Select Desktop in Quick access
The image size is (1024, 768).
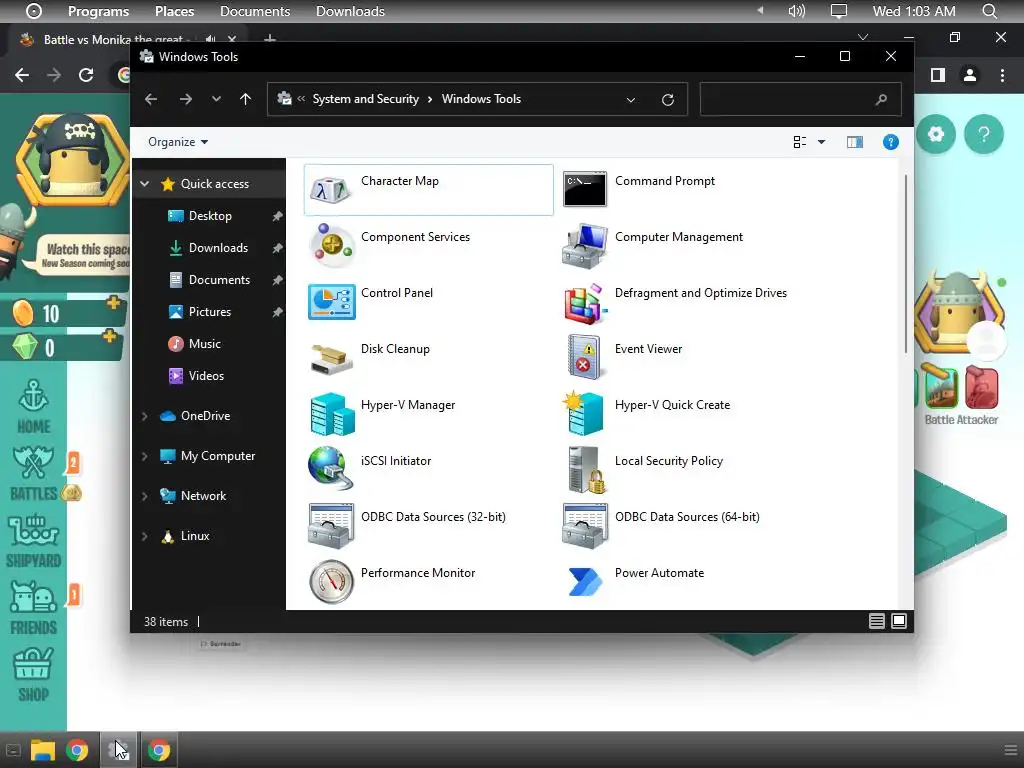[x=209, y=216]
